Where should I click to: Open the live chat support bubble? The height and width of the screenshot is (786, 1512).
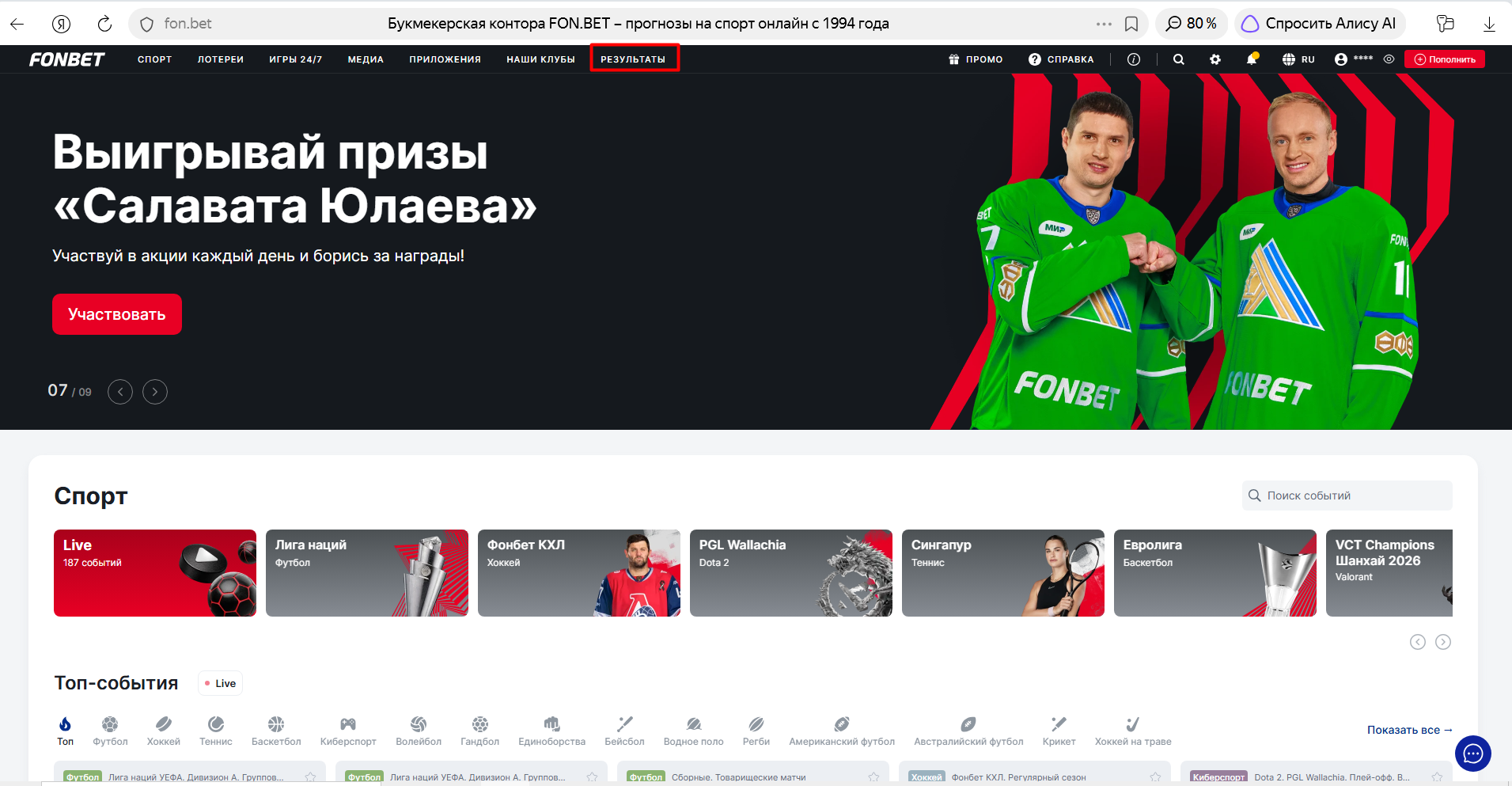point(1473,754)
